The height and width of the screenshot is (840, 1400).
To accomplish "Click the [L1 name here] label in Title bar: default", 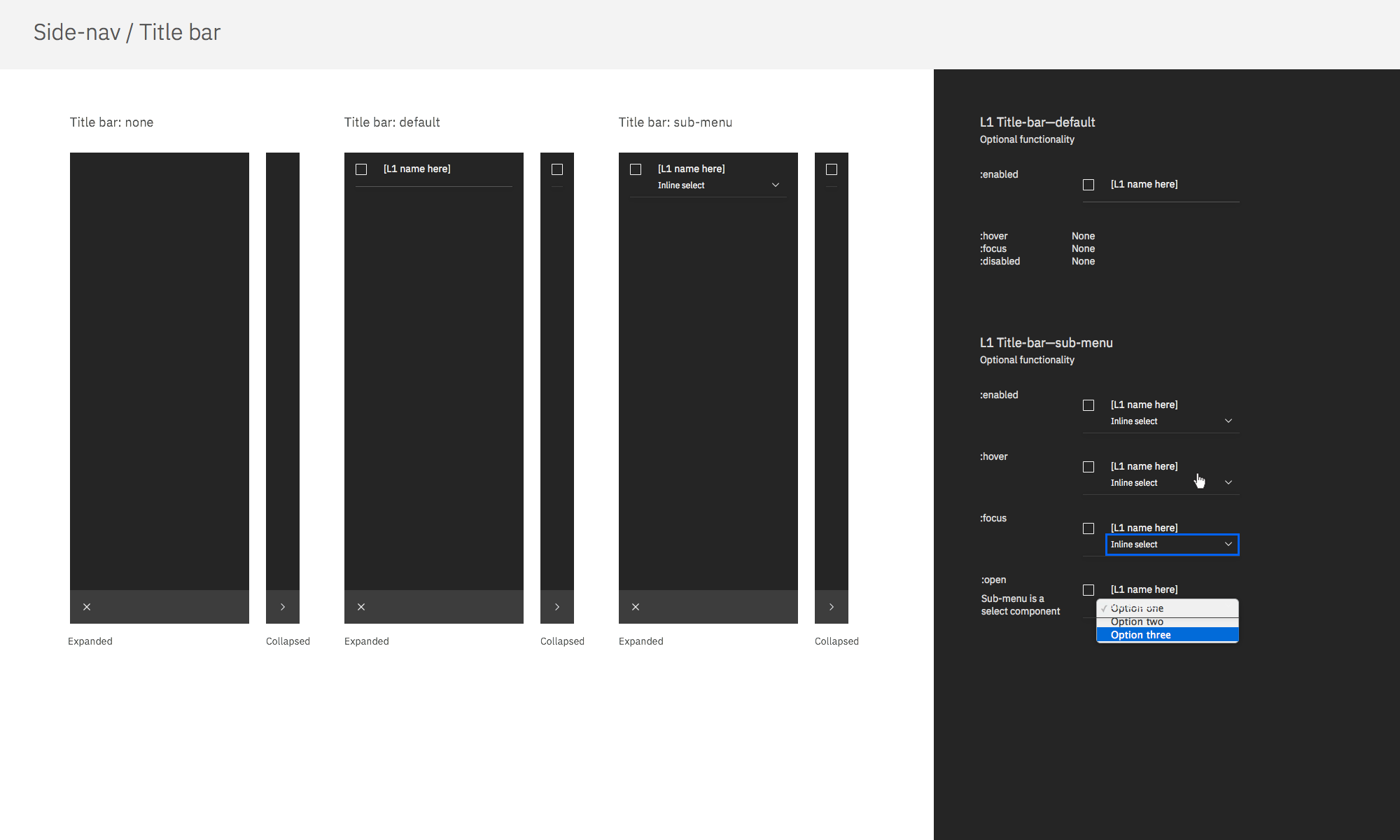I will point(416,169).
